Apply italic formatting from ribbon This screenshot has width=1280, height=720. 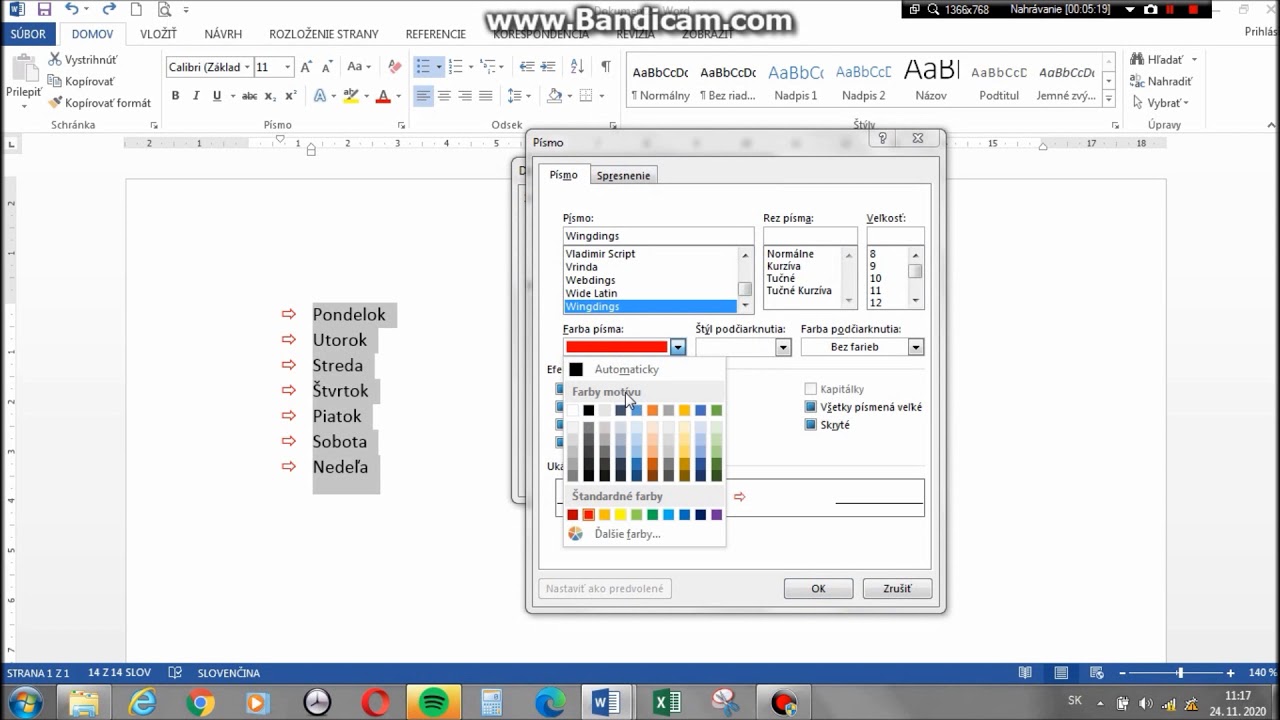[x=195, y=96]
